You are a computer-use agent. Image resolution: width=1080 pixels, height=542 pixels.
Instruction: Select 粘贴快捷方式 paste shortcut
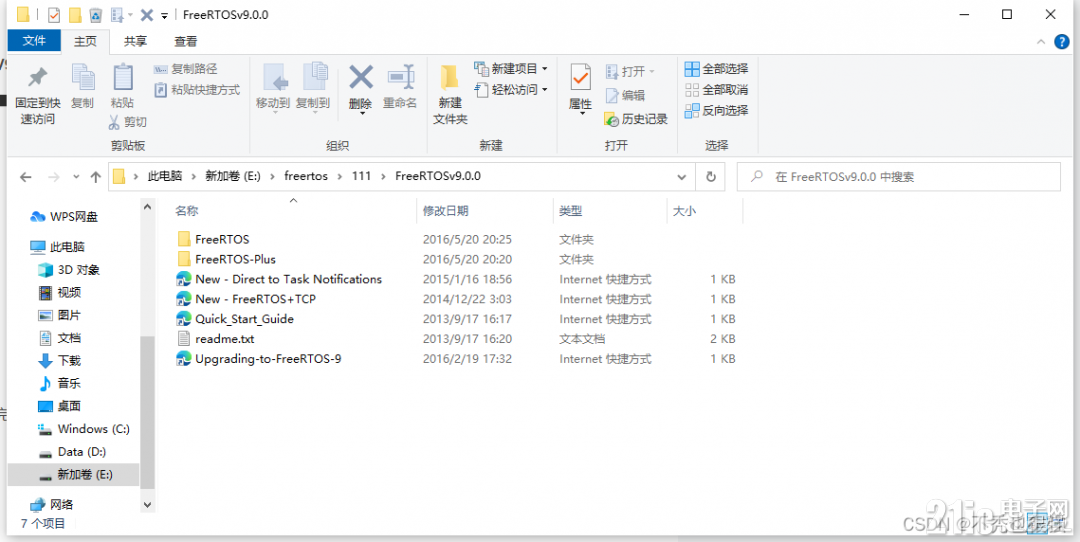197,90
